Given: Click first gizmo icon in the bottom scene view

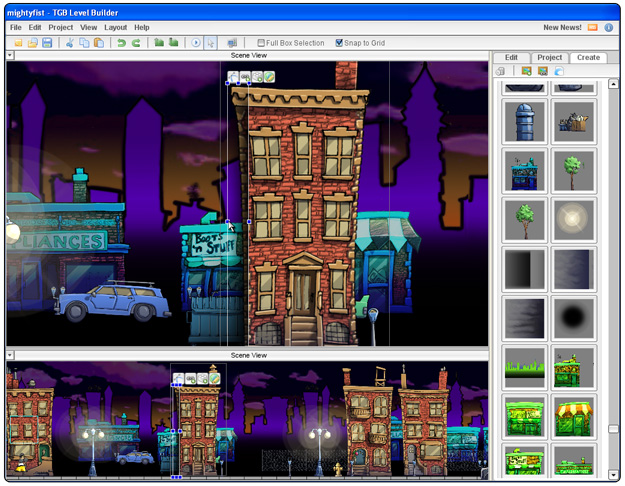Looking at the screenshot, I should point(178,378).
